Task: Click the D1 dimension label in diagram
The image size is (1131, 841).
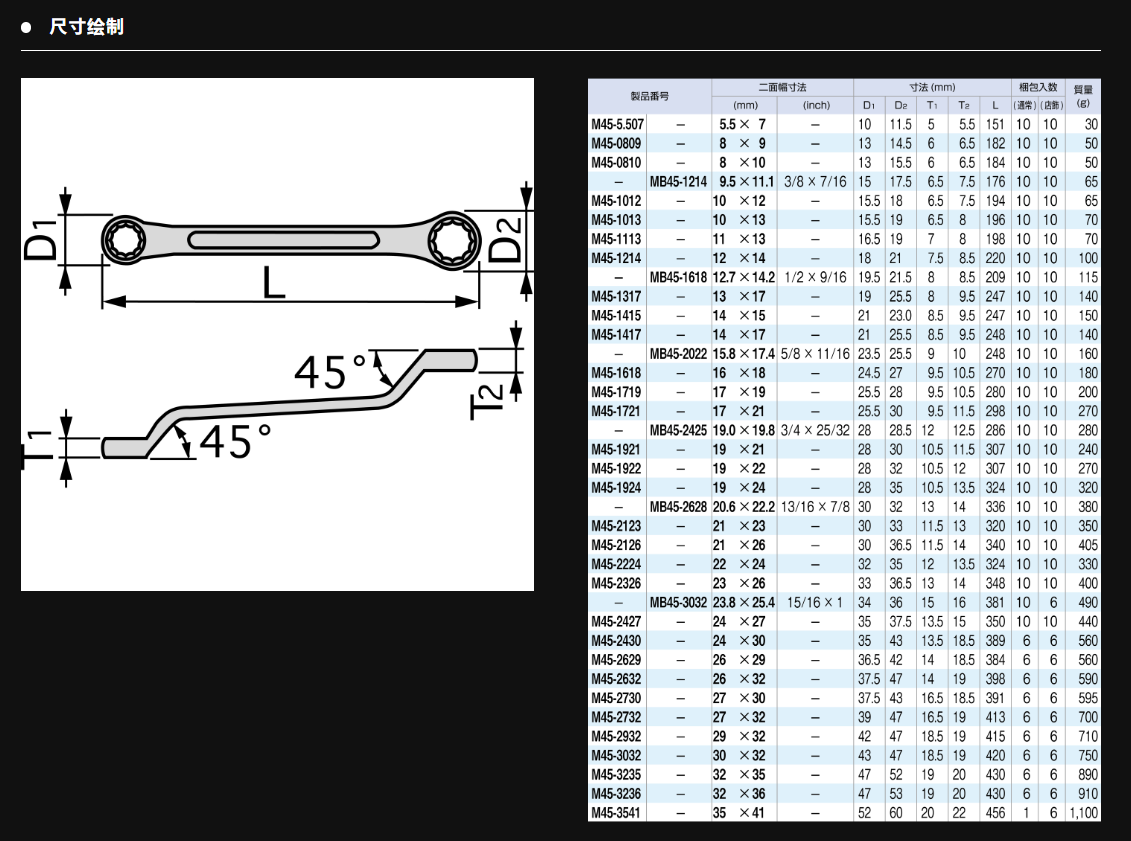Action: point(41,241)
